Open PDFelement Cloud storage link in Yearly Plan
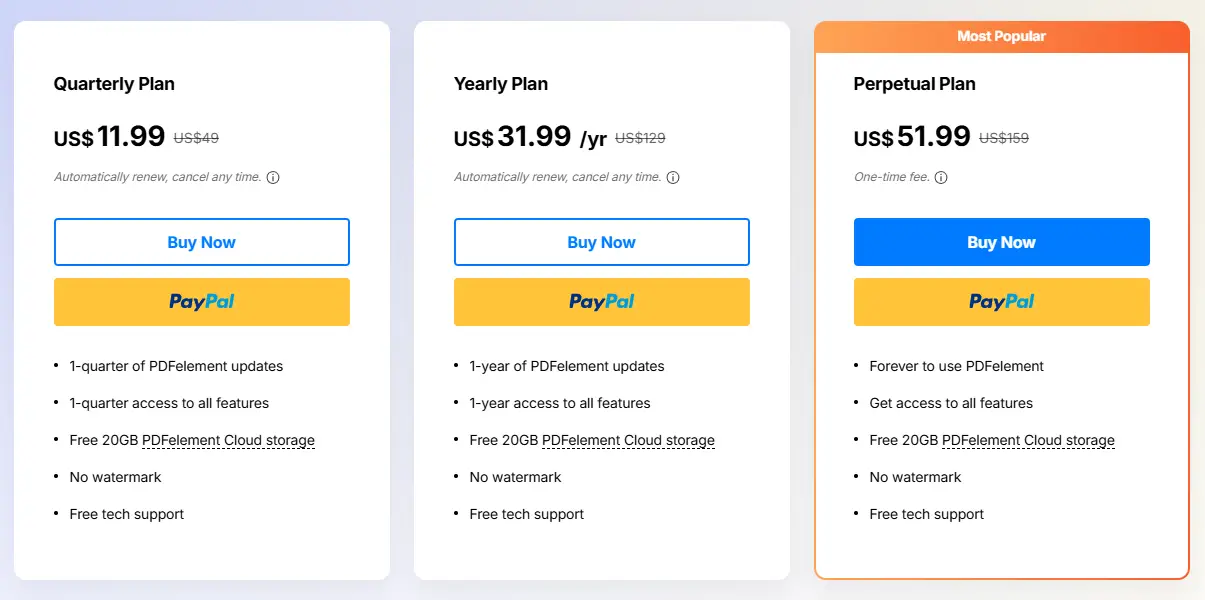The width and height of the screenshot is (1205, 600). pos(628,441)
